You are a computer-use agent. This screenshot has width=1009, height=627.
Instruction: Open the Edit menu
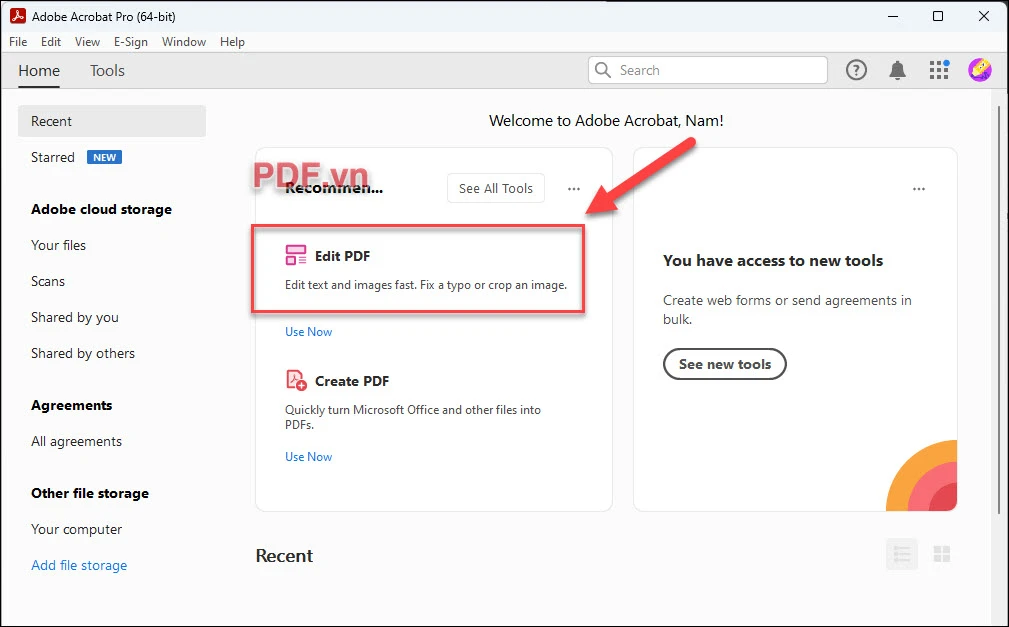(x=51, y=42)
